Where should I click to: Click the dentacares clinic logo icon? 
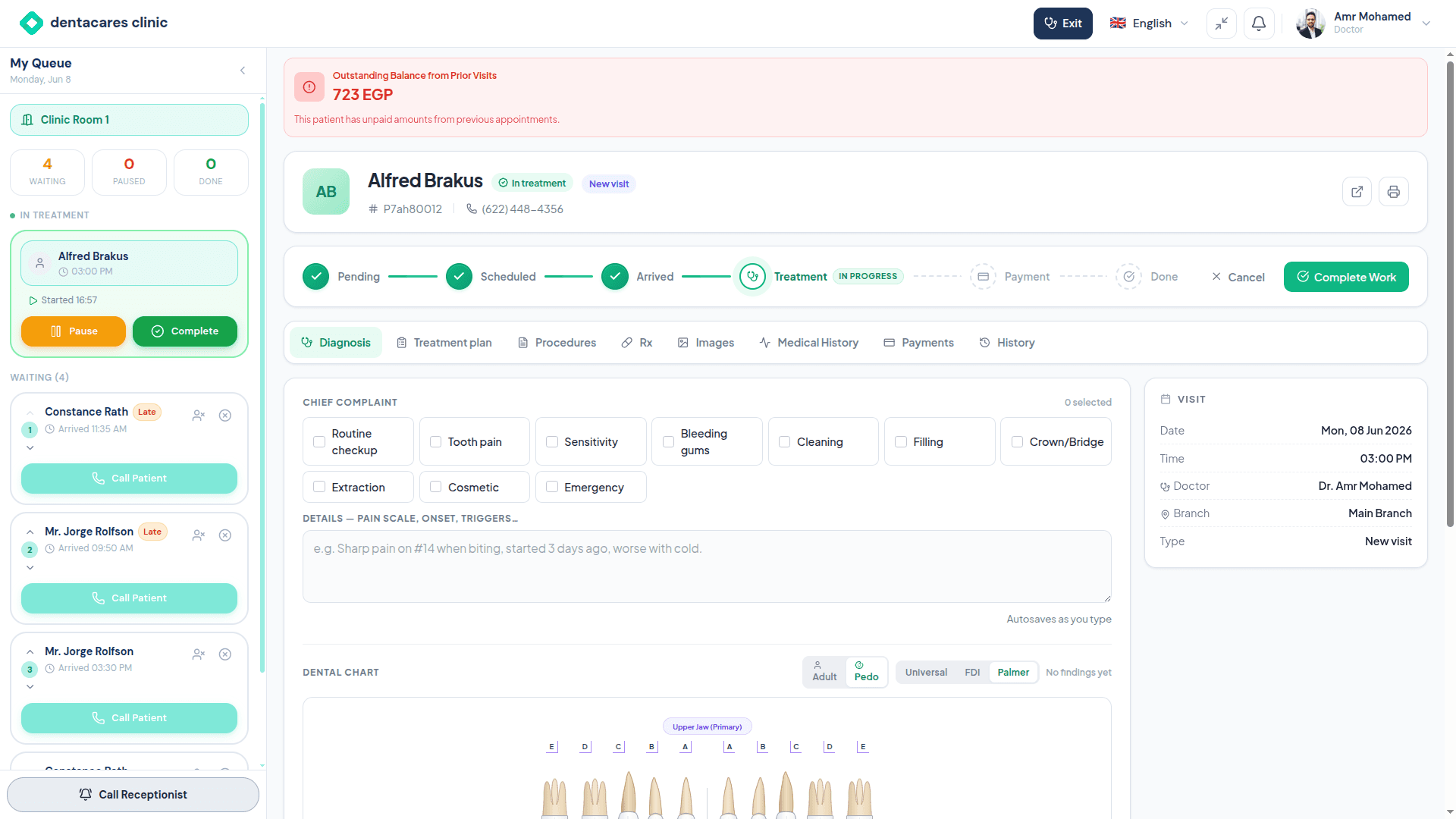coord(31,23)
